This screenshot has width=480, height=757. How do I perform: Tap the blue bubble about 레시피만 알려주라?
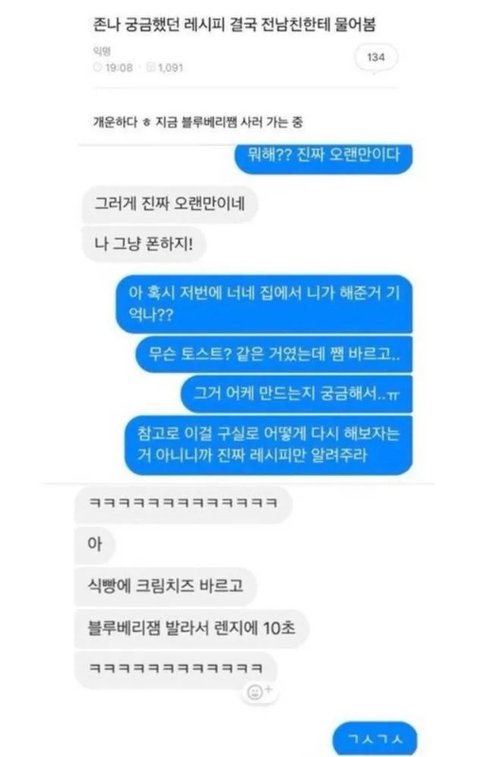(268, 445)
